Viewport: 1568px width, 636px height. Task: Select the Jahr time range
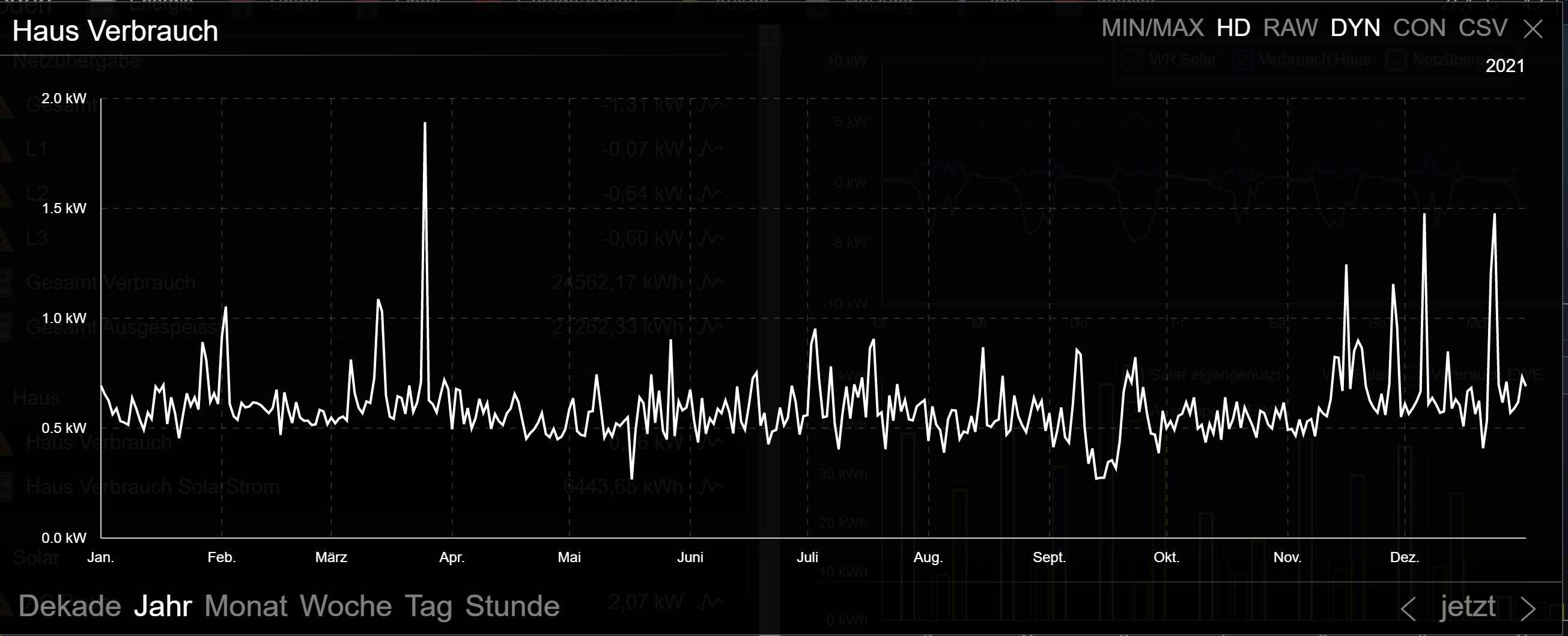point(163,606)
